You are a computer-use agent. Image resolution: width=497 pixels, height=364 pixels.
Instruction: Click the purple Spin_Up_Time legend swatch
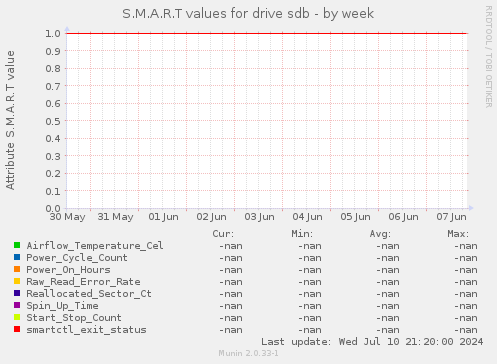tap(17, 305)
